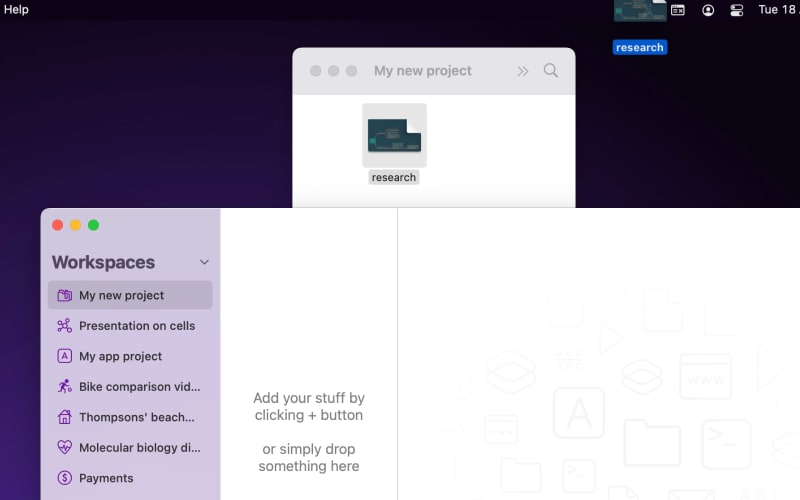Viewport: 800px width, 500px height.
Task: Select the Thompsons' beach workspace
Action: [130, 417]
